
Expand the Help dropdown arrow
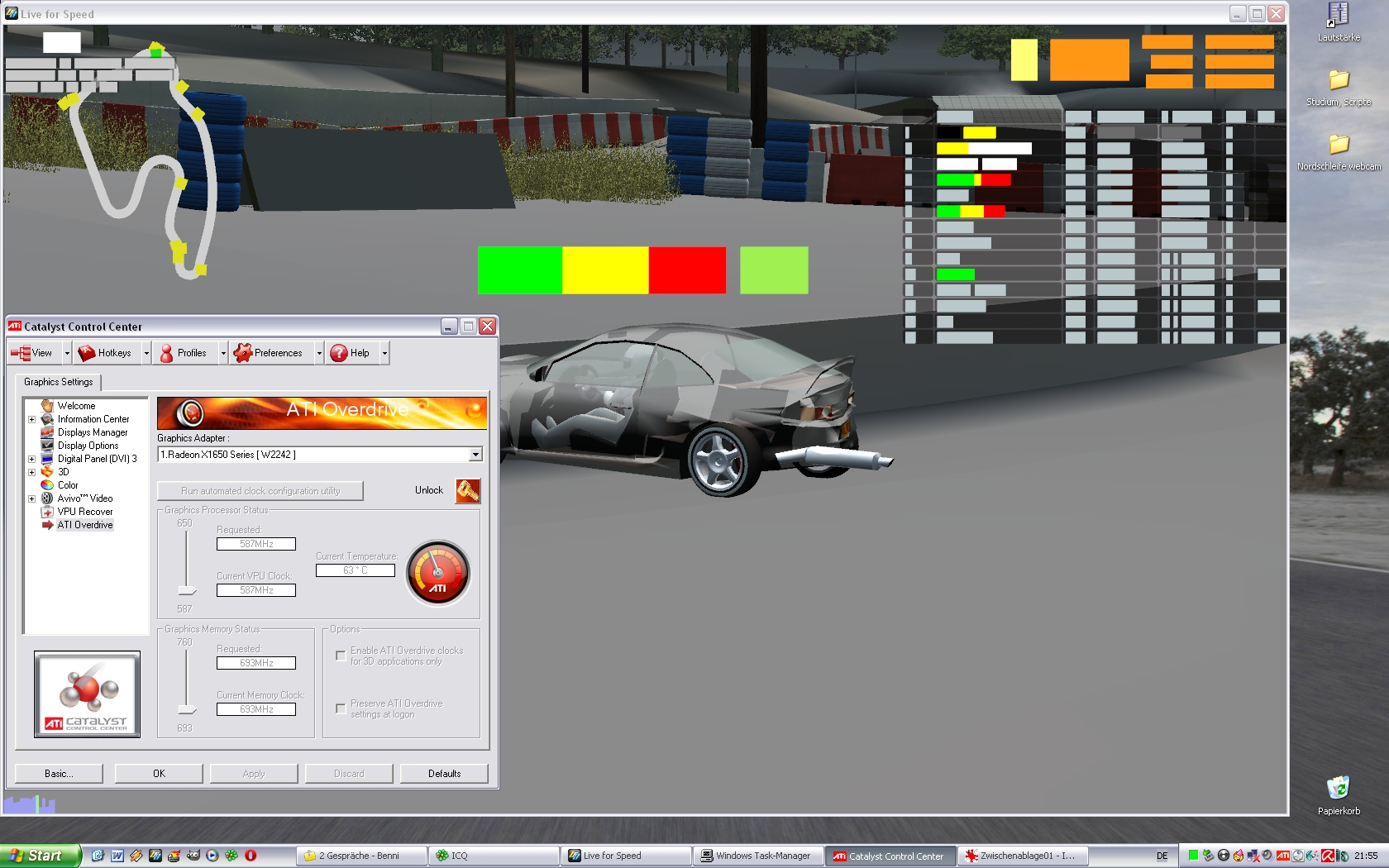[x=384, y=353]
